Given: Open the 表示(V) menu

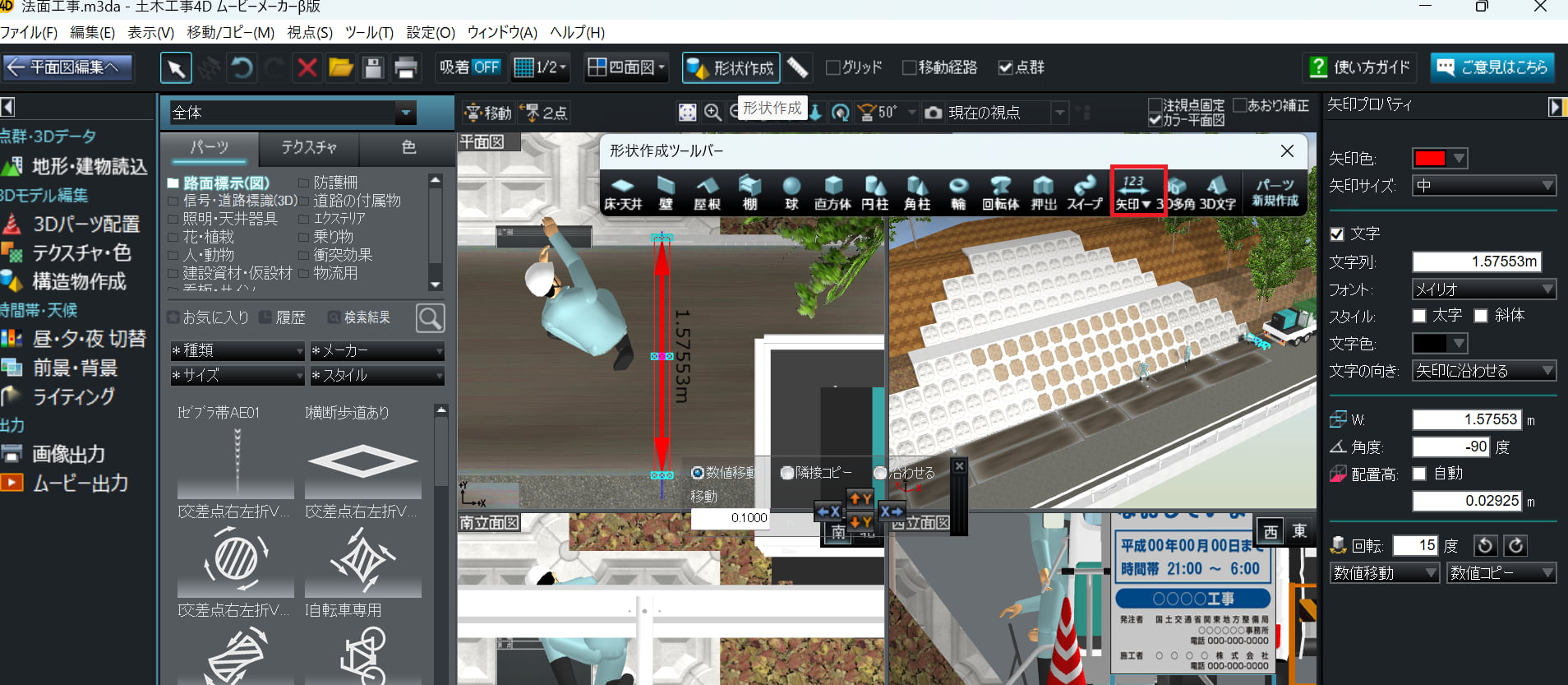Looking at the screenshot, I should tap(150, 33).
